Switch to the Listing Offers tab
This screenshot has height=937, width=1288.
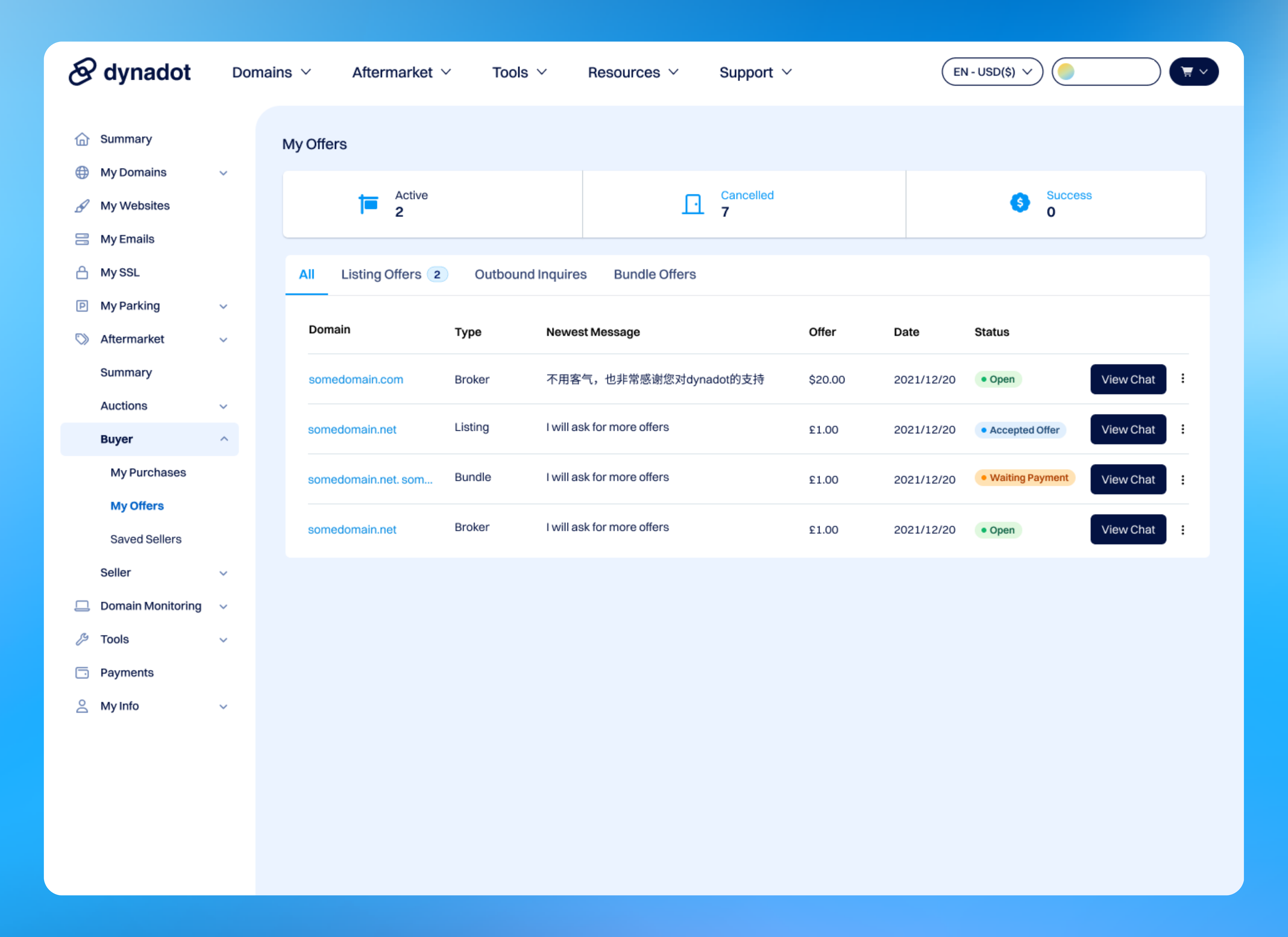pyautogui.click(x=394, y=274)
